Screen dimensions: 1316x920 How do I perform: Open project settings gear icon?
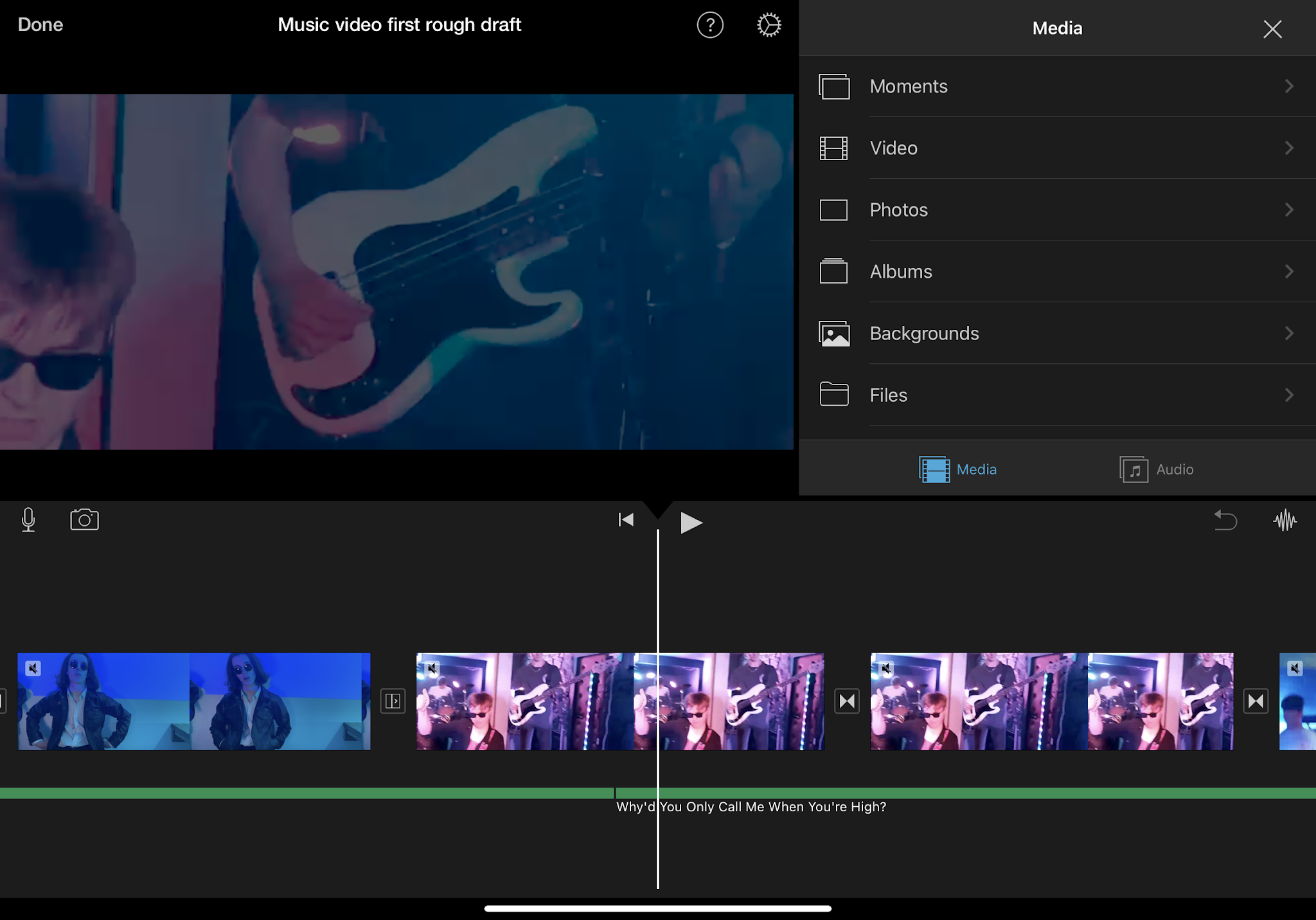coord(769,25)
